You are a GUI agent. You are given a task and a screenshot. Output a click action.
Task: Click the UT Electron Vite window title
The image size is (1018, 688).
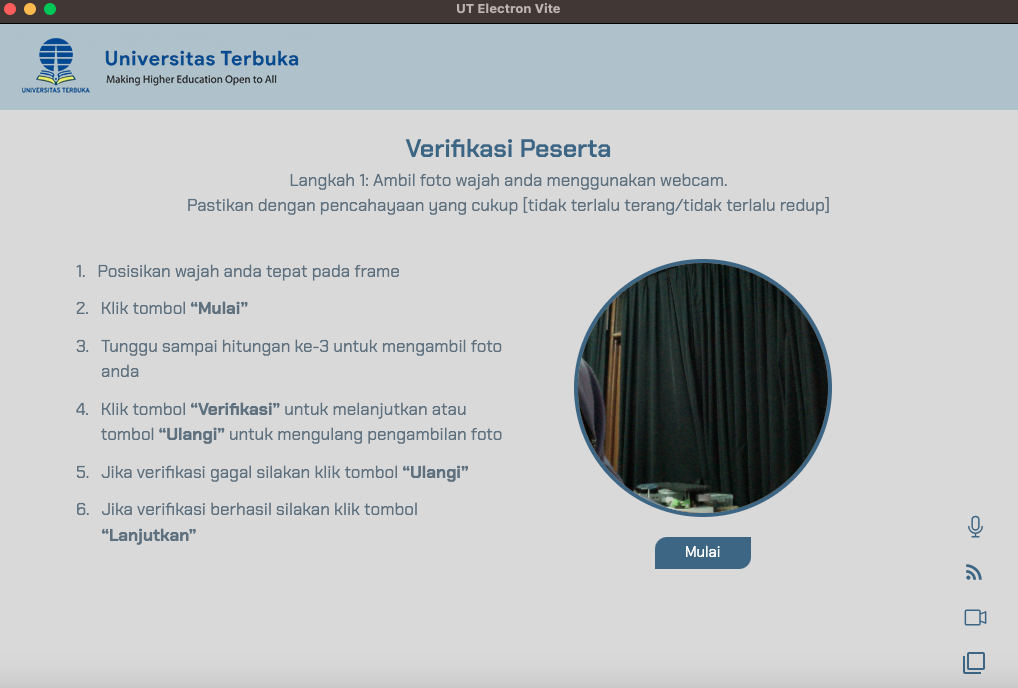pos(508,9)
